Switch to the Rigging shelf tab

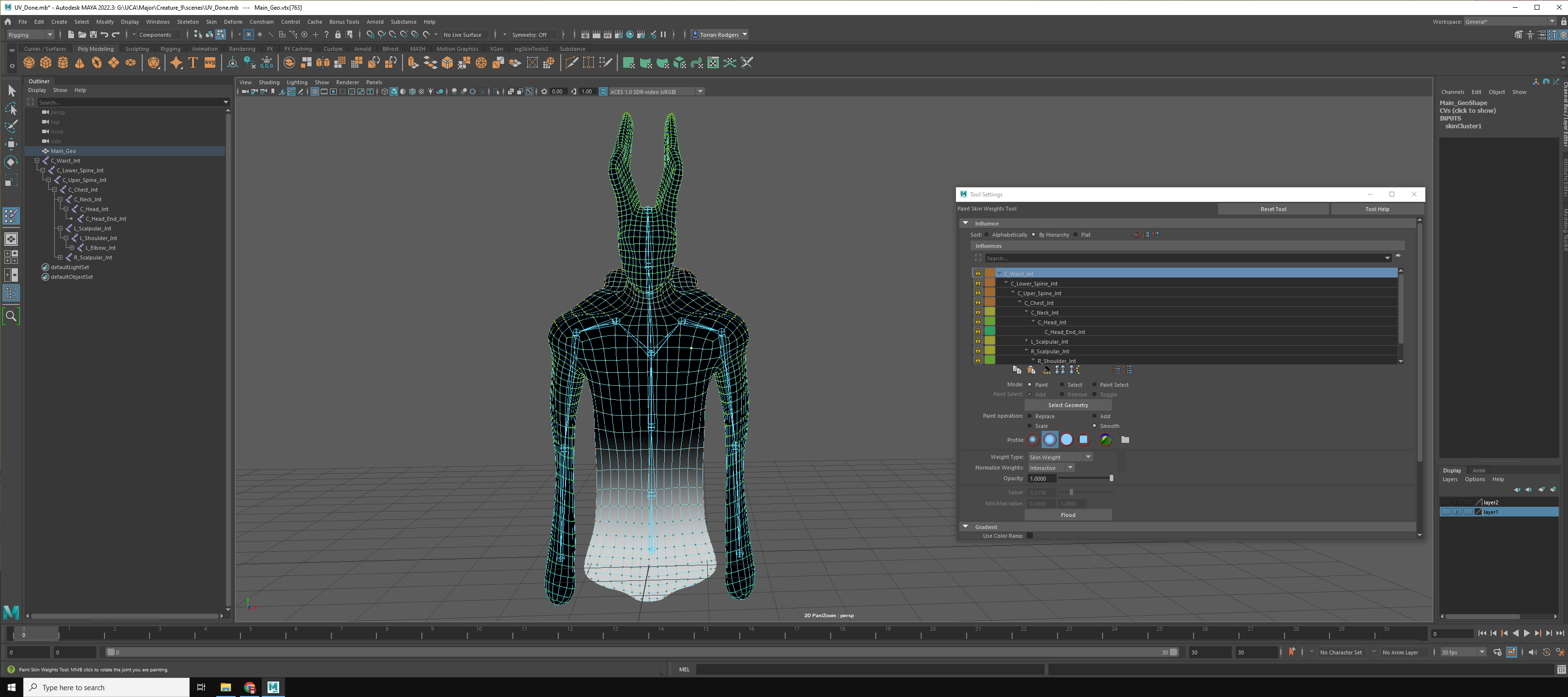click(x=170, y=49)
